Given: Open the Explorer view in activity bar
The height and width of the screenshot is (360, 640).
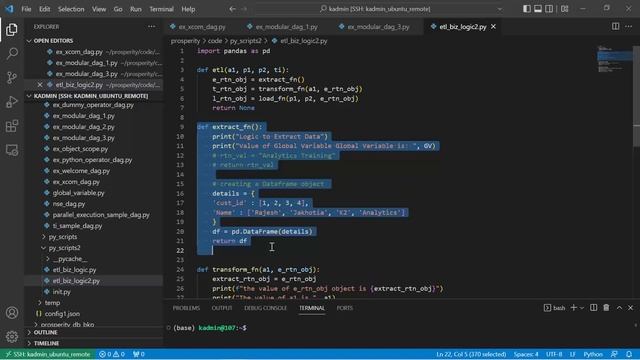Looking at the screenshot, I should pos(12,29).
